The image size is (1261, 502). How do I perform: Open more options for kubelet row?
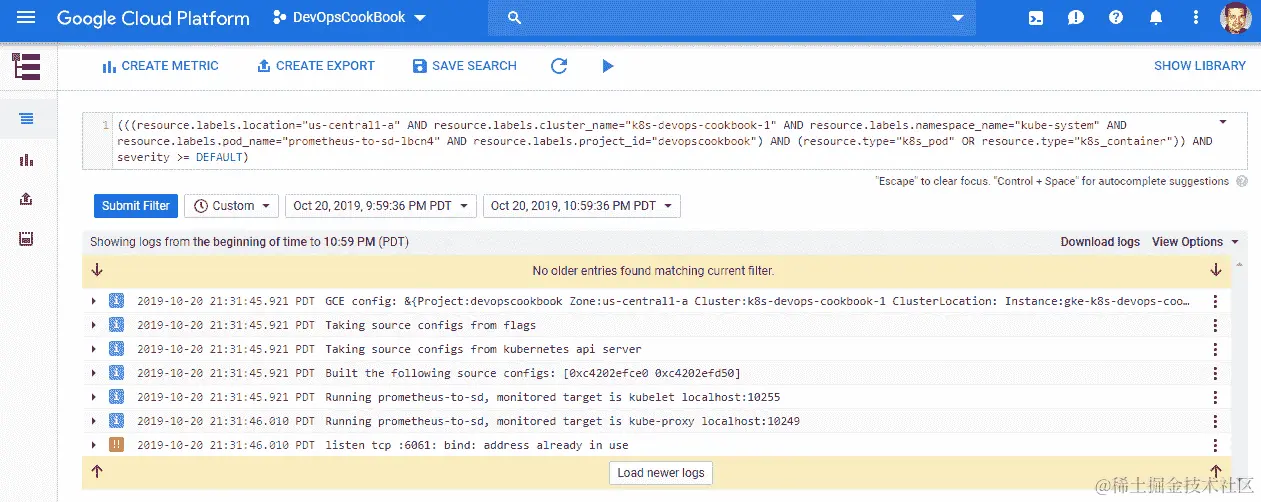(x=1215, y=397)
